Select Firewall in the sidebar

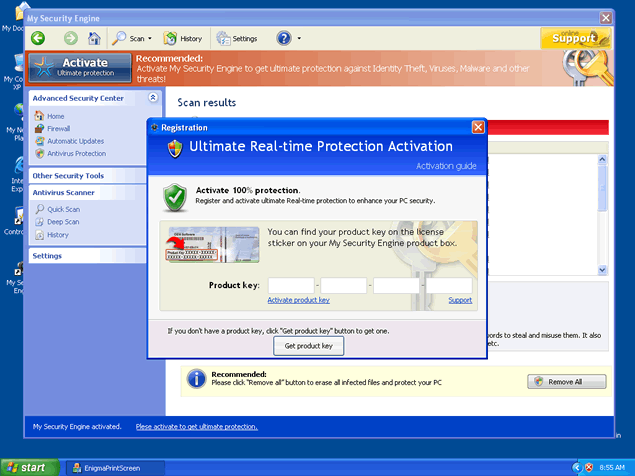click(58, 129)
